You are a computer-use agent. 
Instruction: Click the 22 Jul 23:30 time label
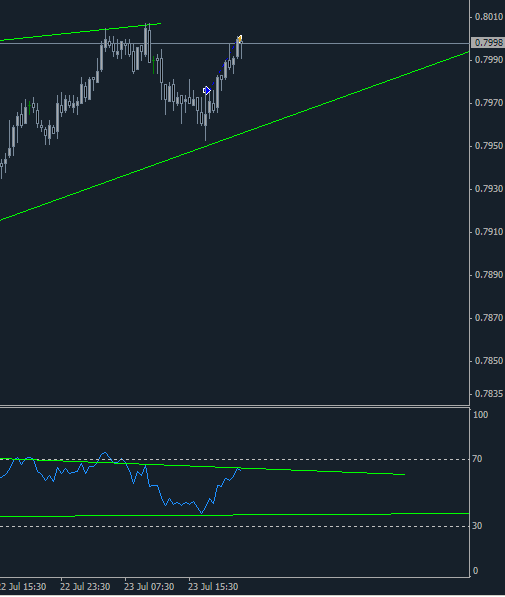[x=85, y=587]
